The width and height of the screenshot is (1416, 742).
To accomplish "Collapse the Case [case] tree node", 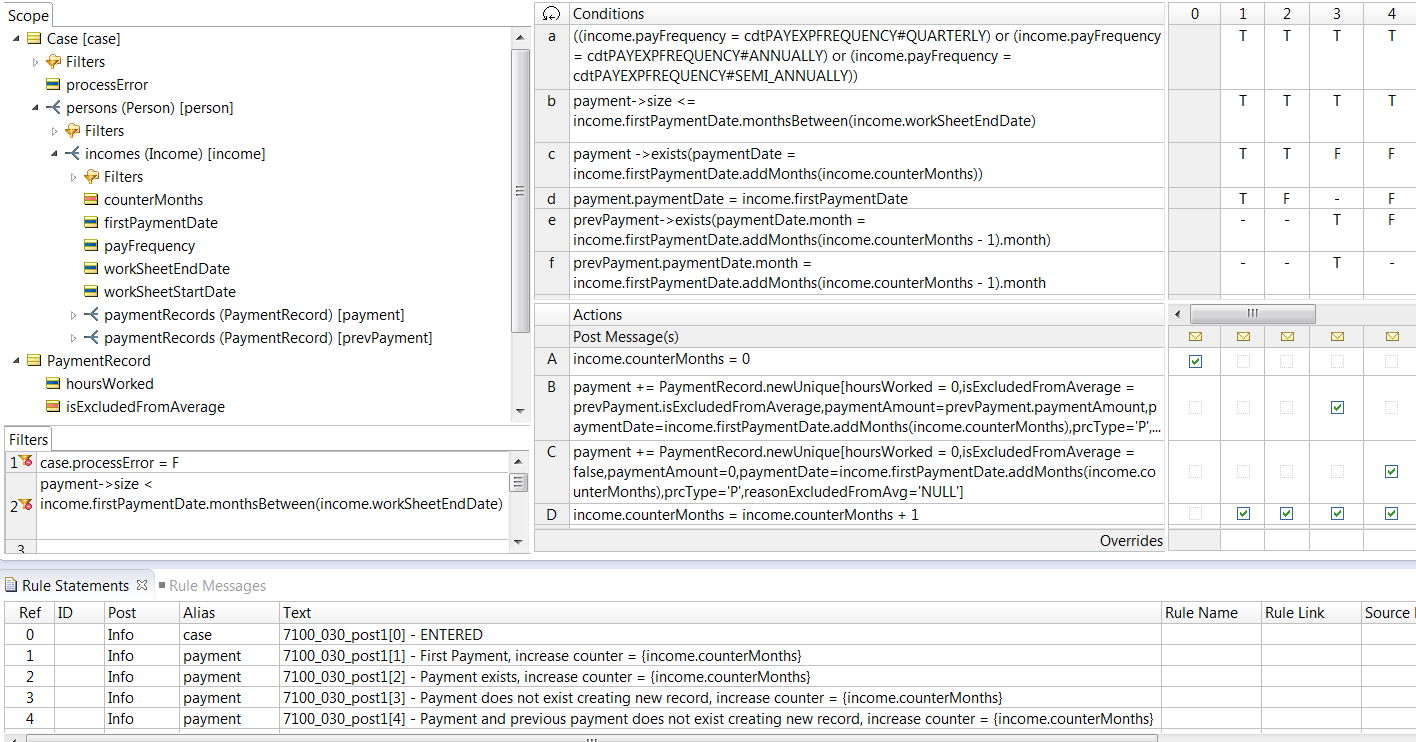I will click(x=17, y=39).
